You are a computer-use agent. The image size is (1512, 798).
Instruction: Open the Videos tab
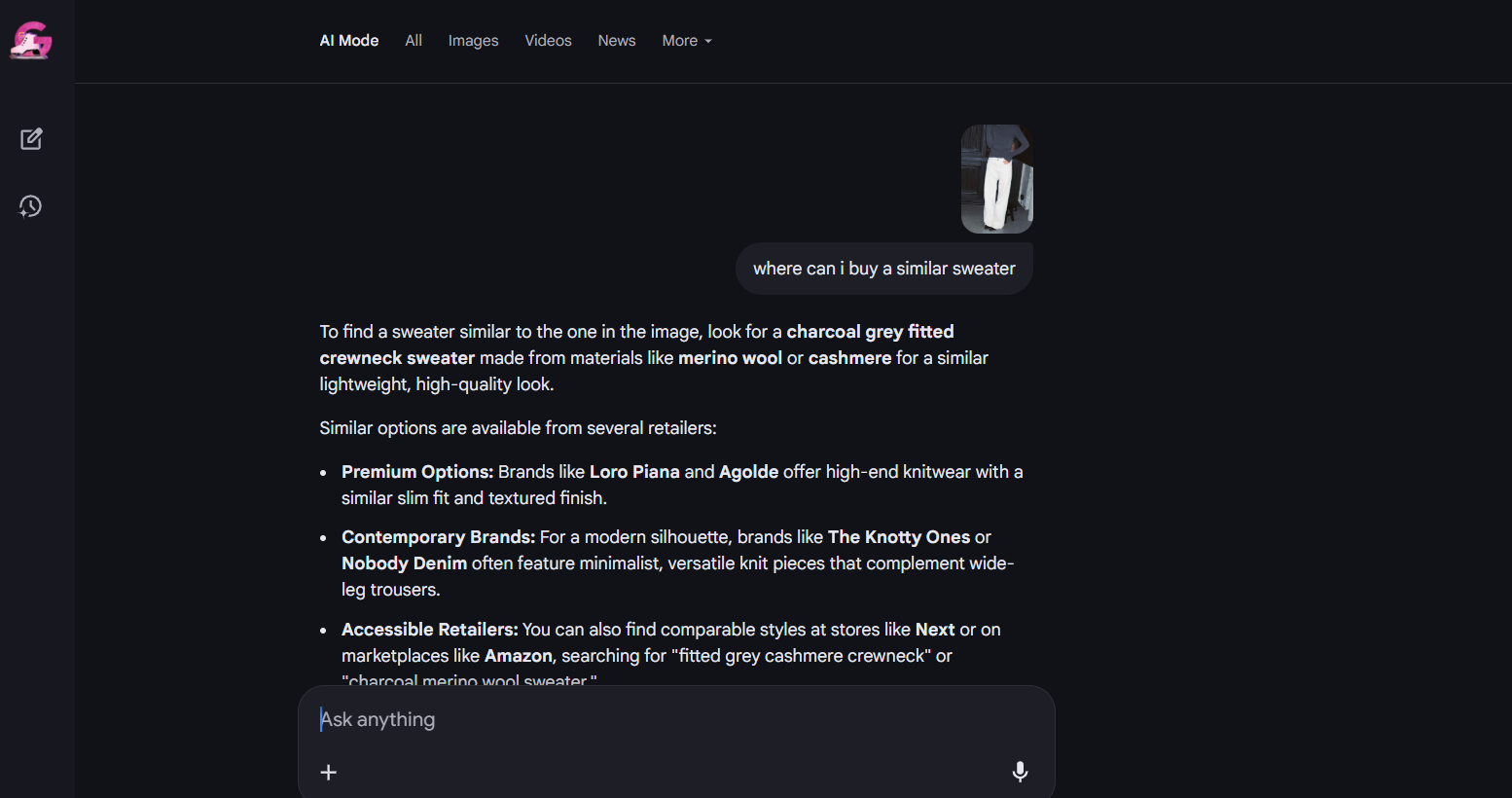tap(548, 41)
